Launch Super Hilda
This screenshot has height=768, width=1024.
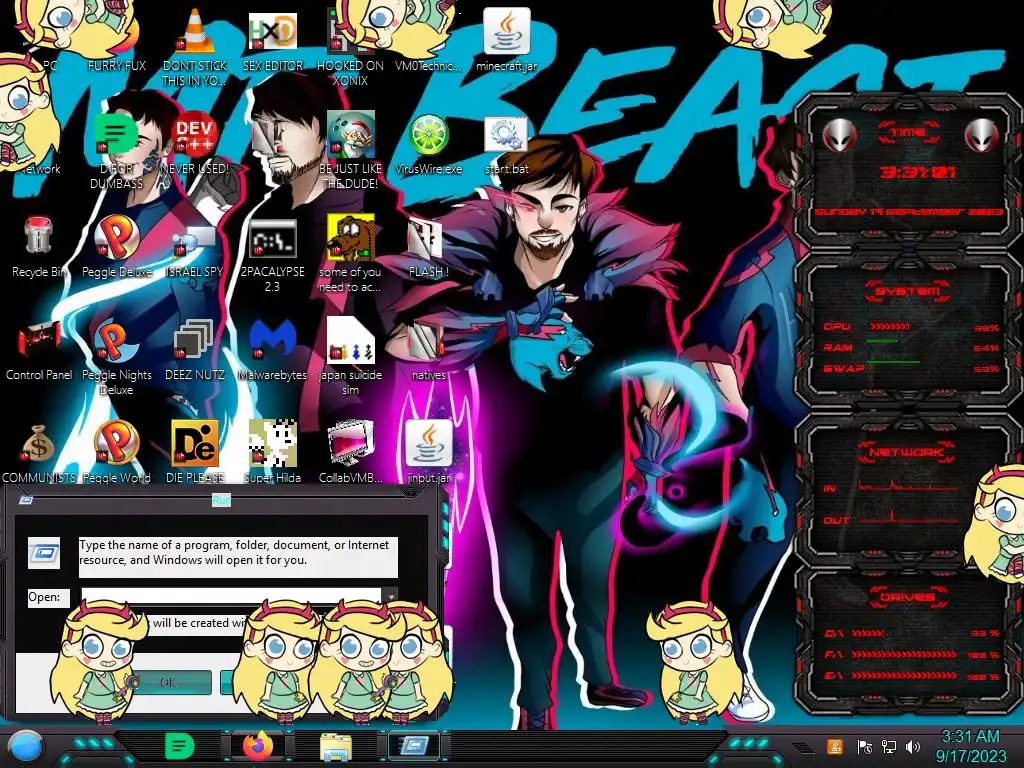tap(273, 452)
